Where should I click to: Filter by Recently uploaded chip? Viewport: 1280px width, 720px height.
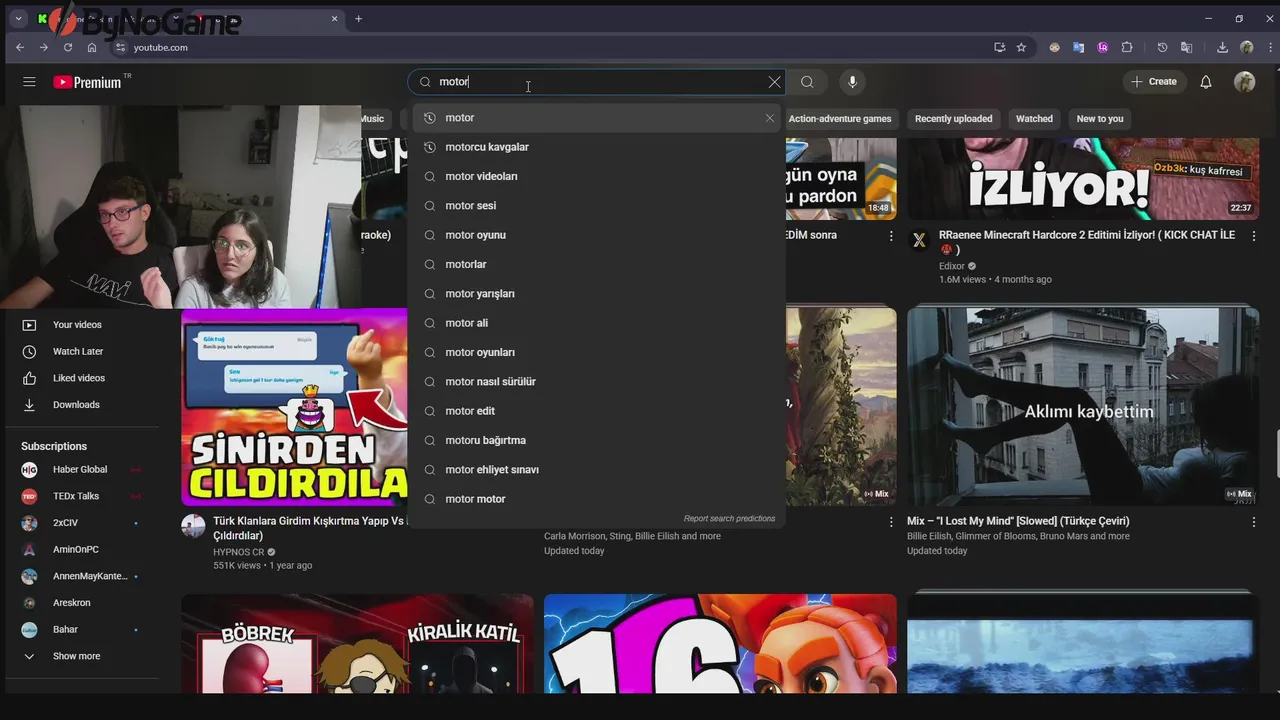(x=953, y=119)
